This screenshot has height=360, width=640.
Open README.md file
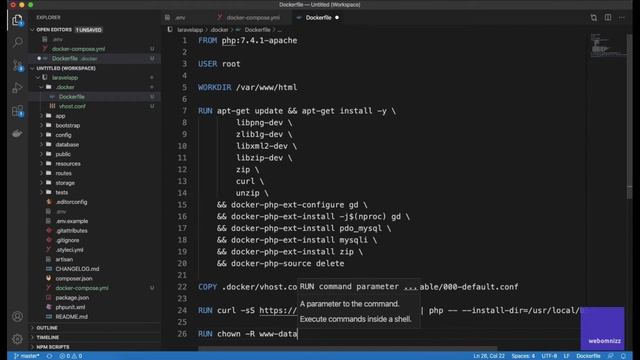71,317
